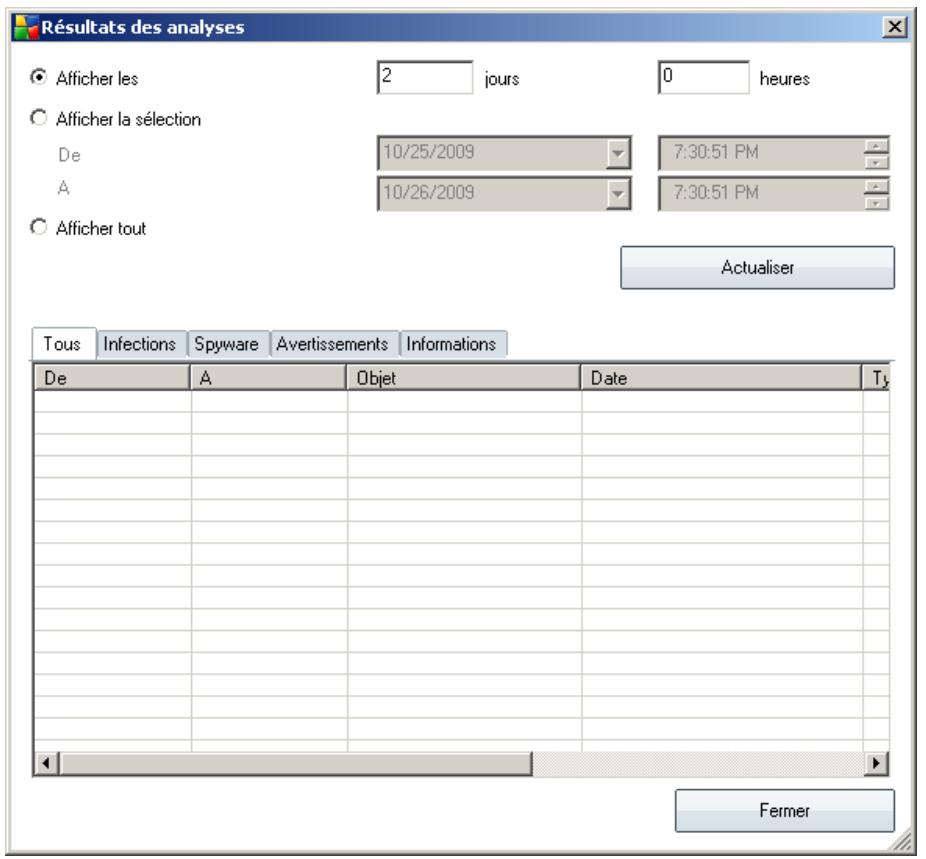Image resolution: width=926 pixels, height=859 pixels.
Task: Click the resize grip in window corner
Action: click(901, 840)
